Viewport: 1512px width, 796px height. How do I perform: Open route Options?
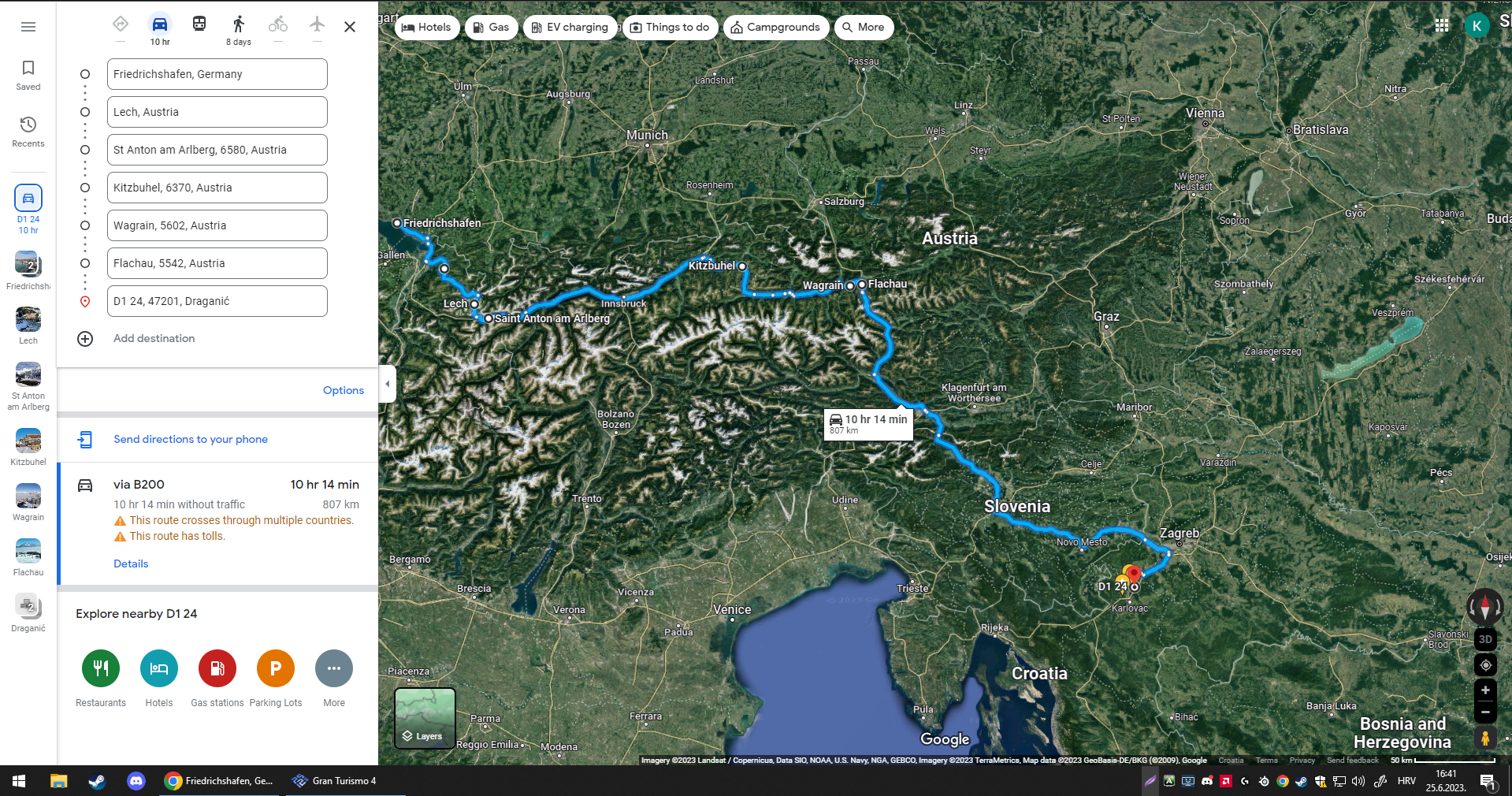point(344,390)
